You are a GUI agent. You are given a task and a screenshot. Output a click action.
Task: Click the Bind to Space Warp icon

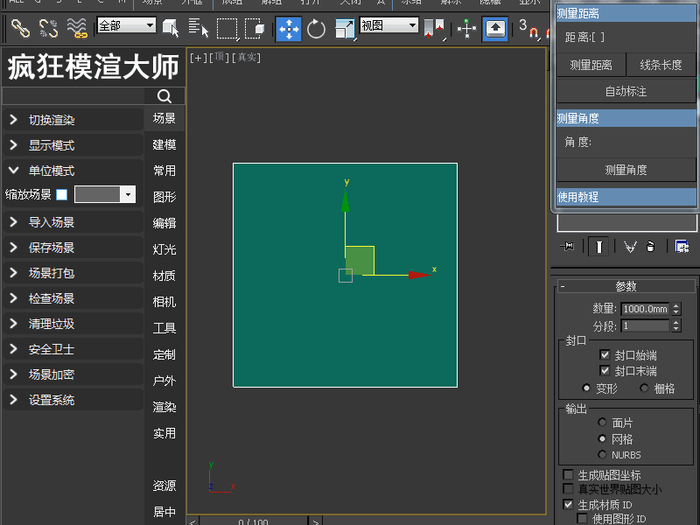point(77,27)
